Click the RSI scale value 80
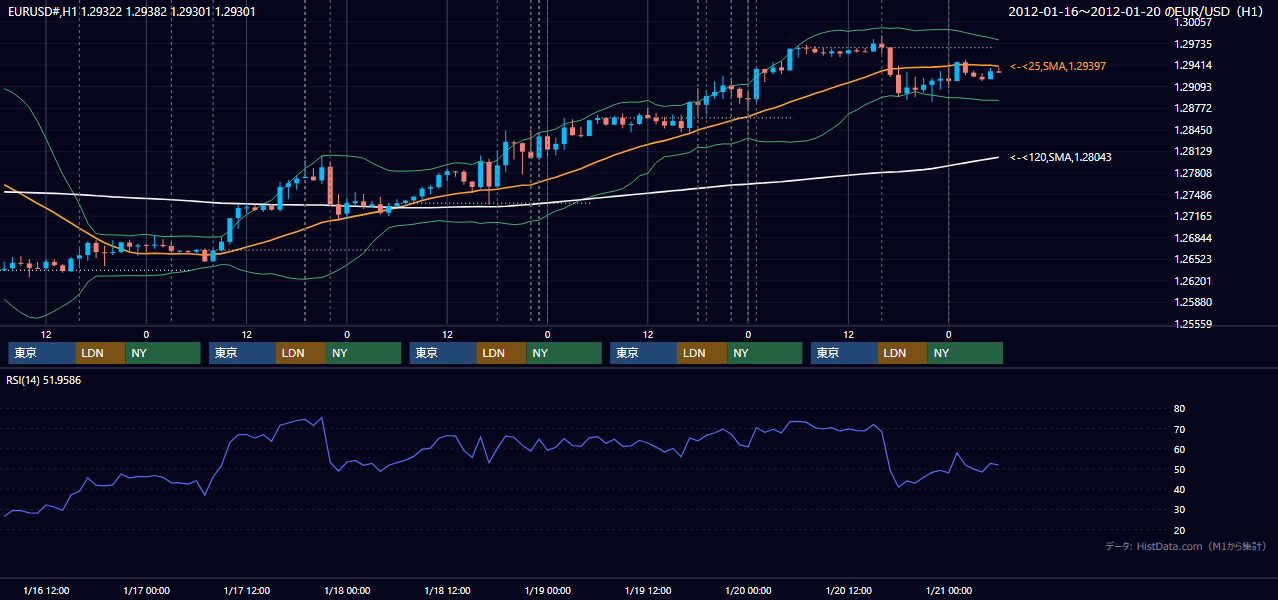1278x600 pixels. tap(1179, 409)
